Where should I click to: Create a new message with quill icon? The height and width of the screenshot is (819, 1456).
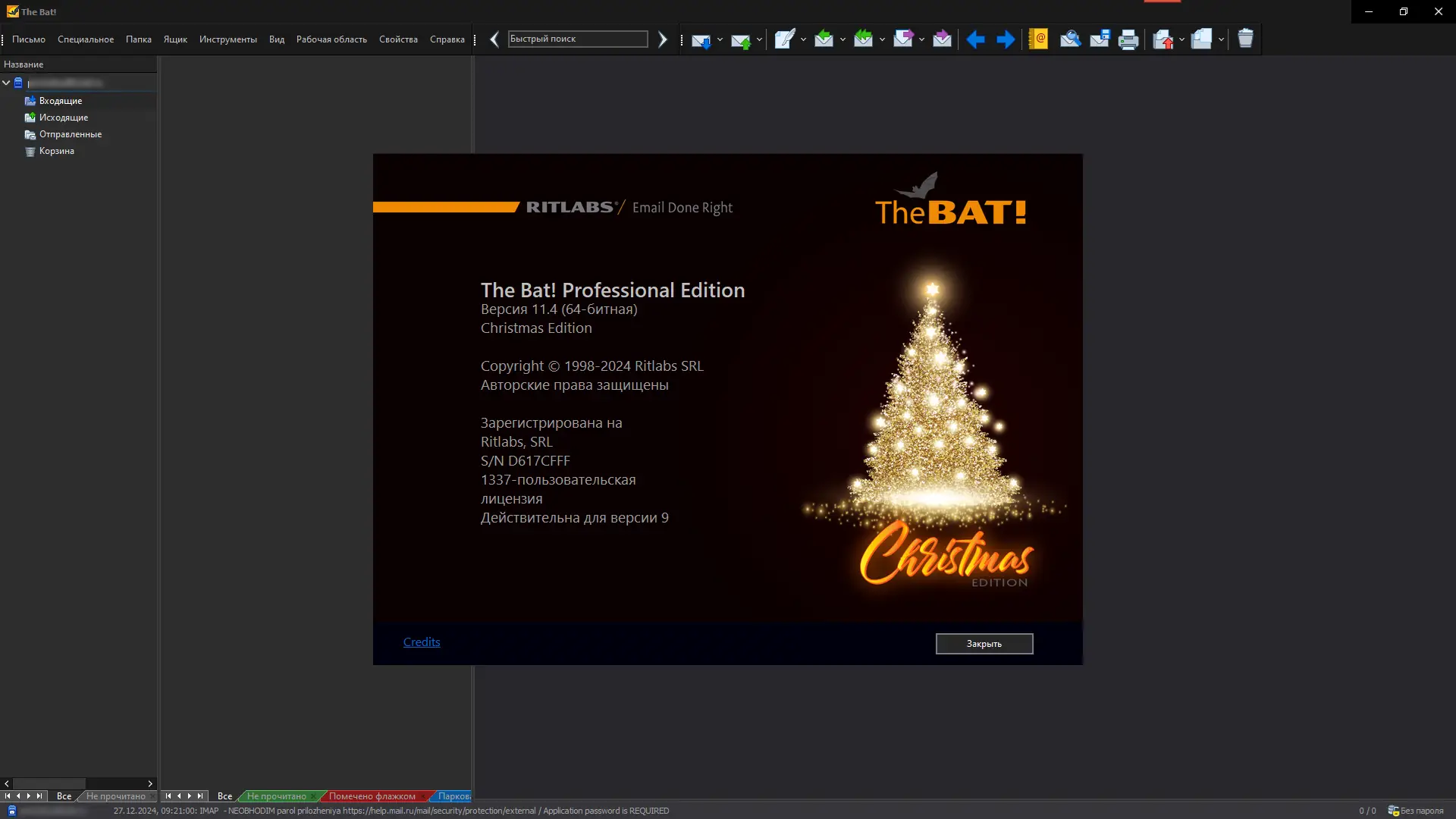784,39
